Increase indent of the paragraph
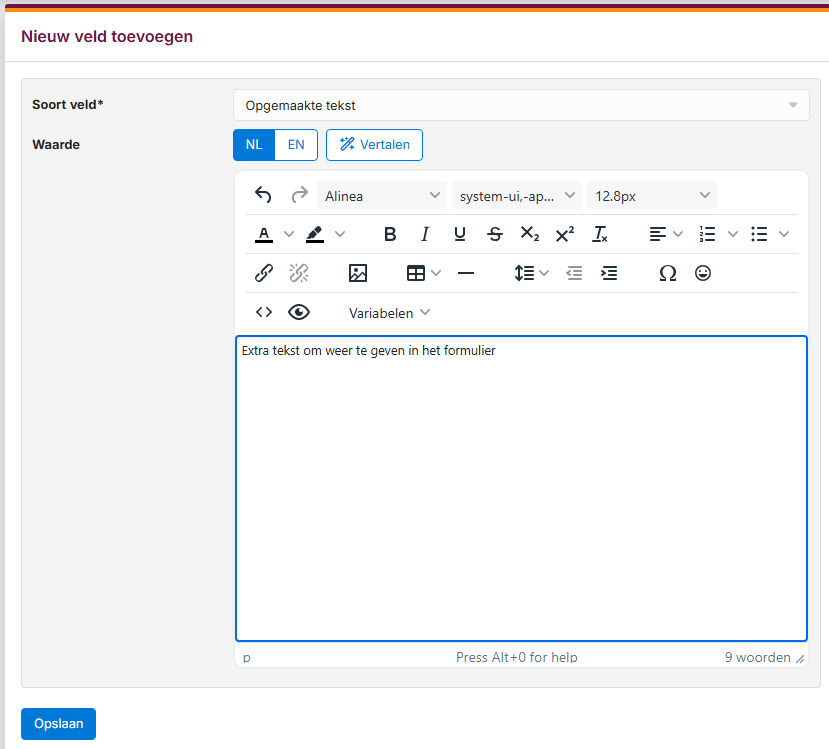The width and height of the screenshot is (829, 749). tap(609, 273)
